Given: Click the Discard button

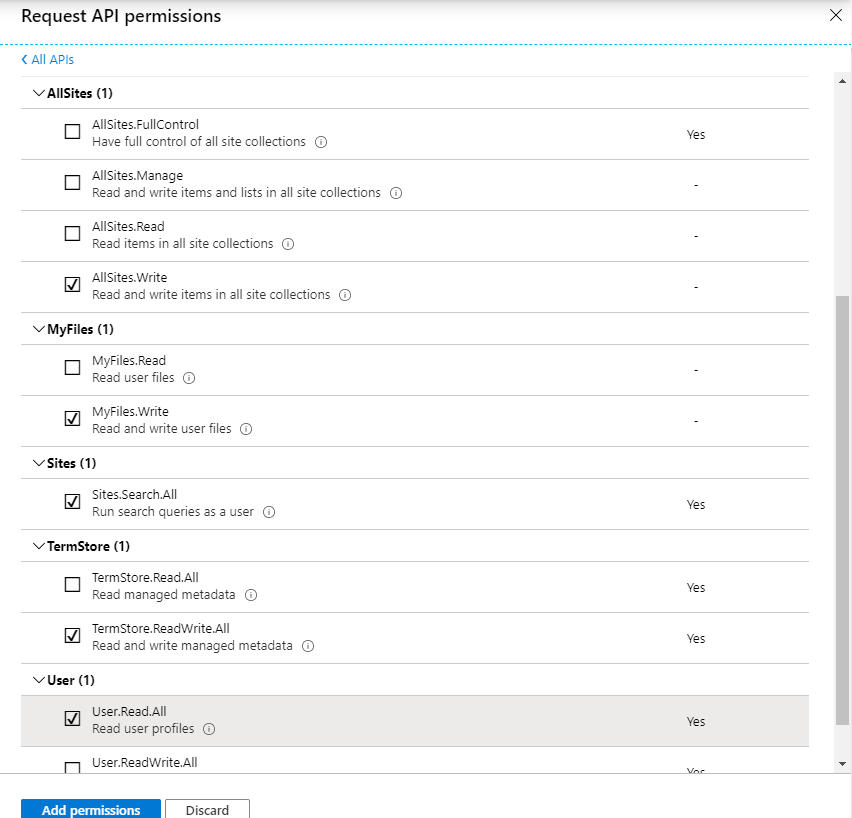Looking at the screenshot, I should coord(207,809).
